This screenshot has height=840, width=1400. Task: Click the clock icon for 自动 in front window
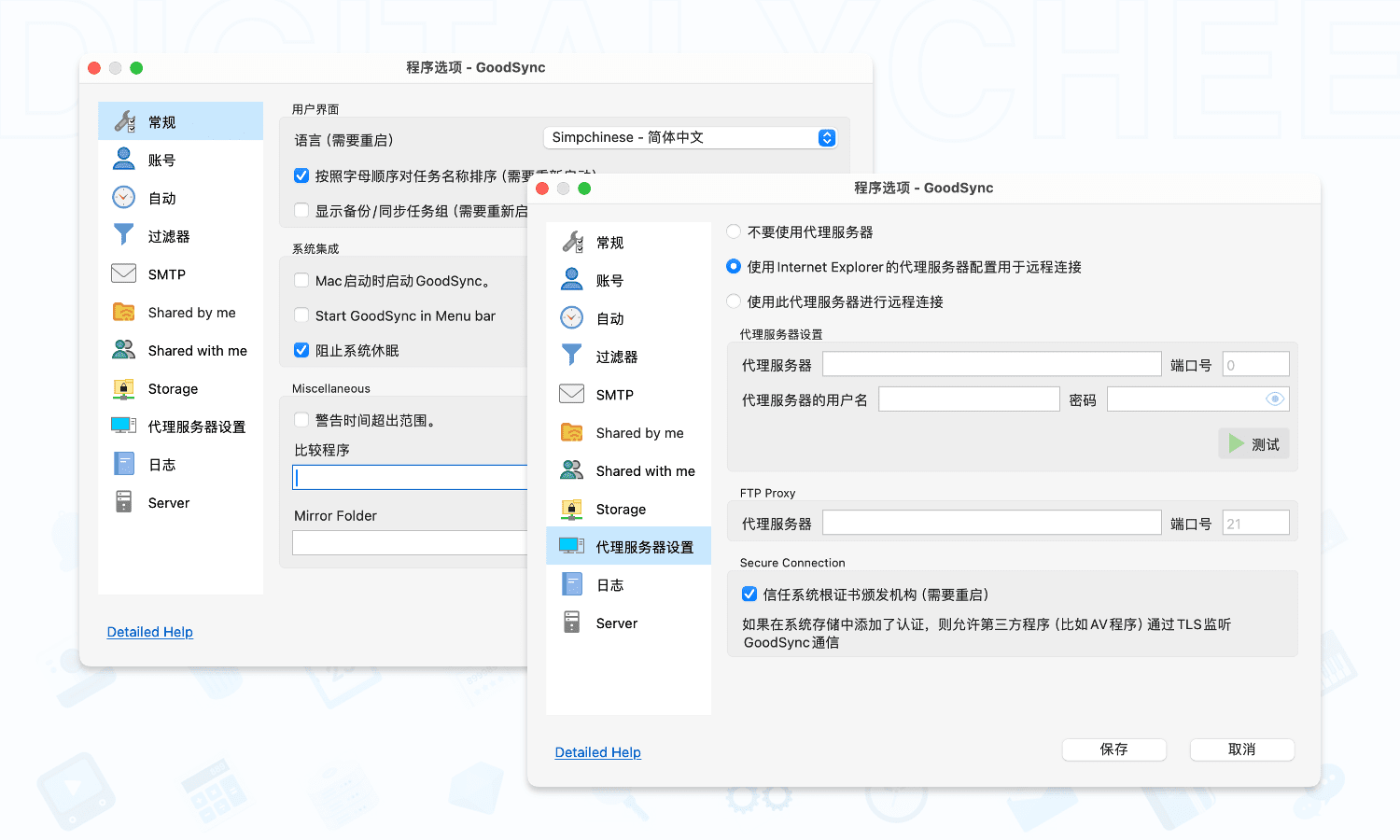pyautogui.click(x=572, y=318)
